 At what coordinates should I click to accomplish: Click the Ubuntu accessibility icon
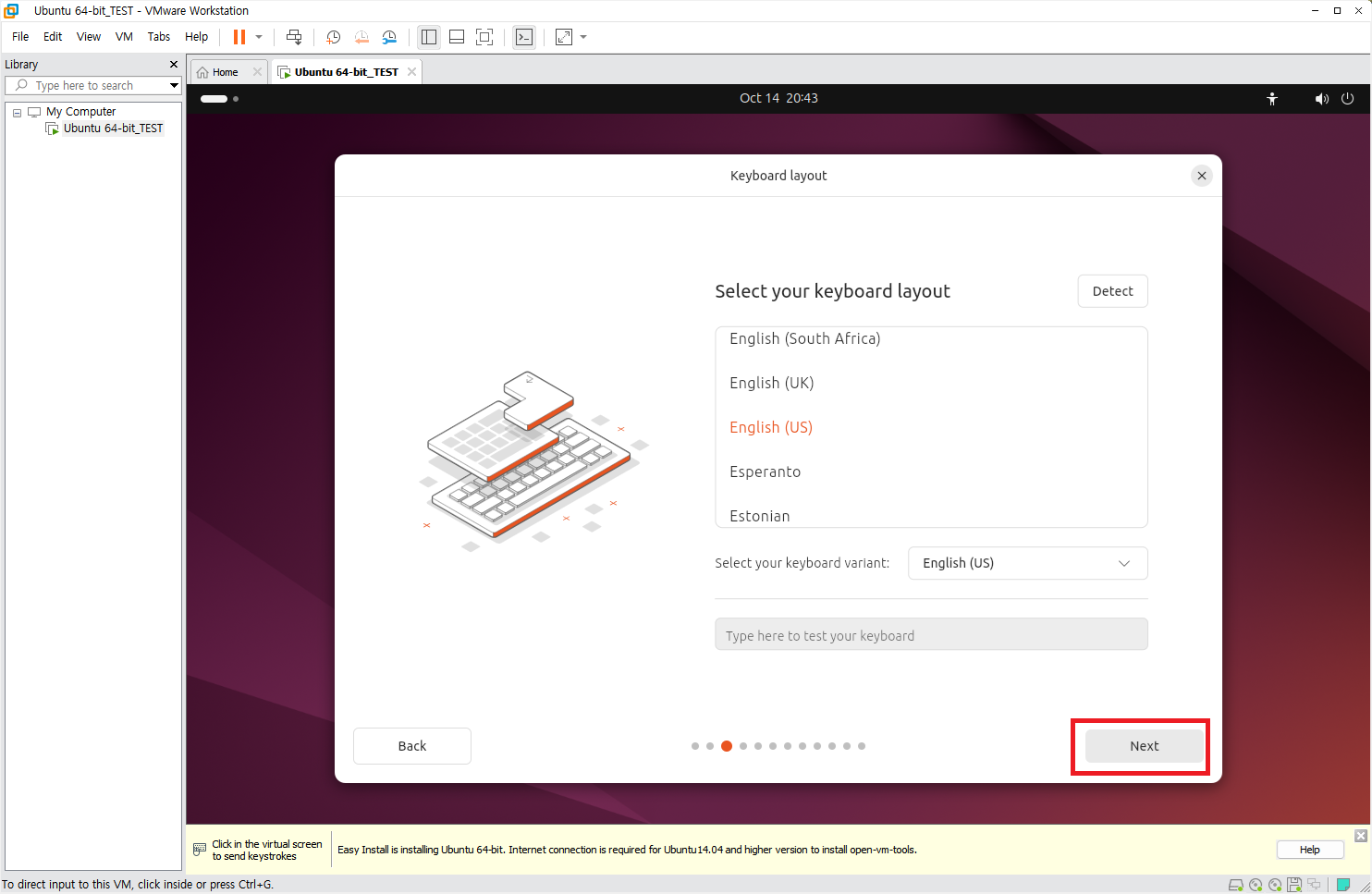tap(1272, 99)
